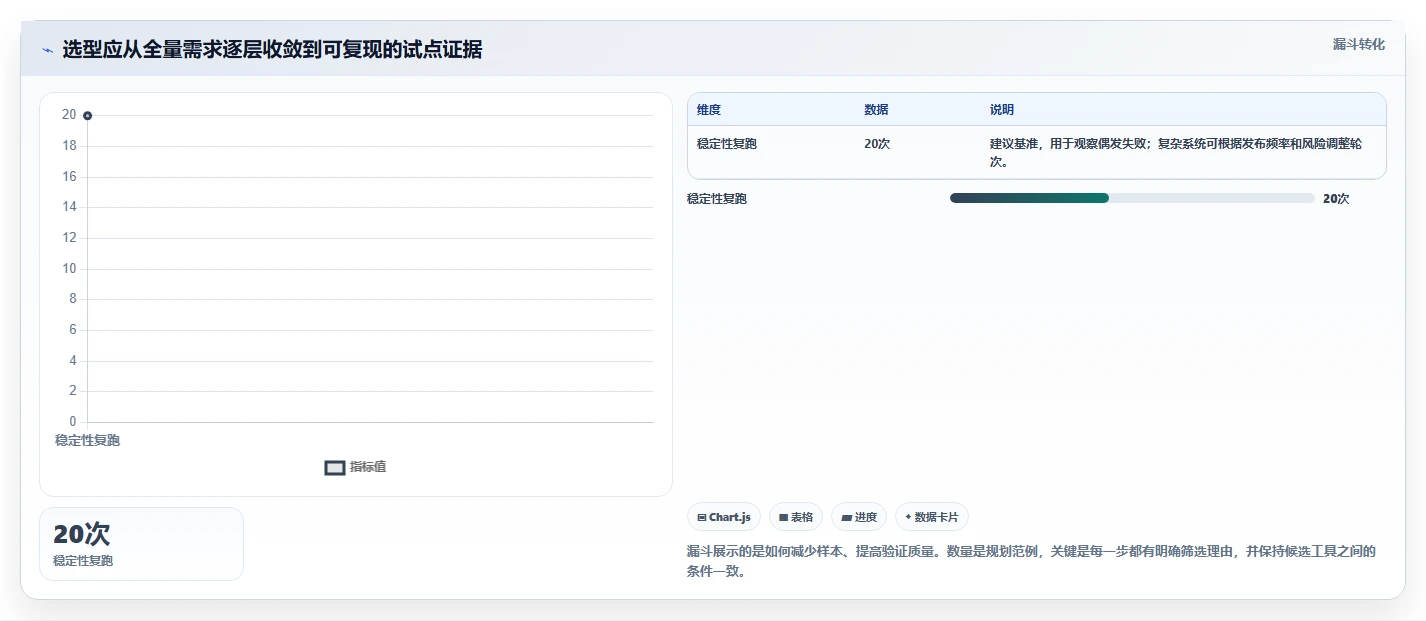
Task: Click the 建议基准 description cell
Action: (x=1176, y=152)
